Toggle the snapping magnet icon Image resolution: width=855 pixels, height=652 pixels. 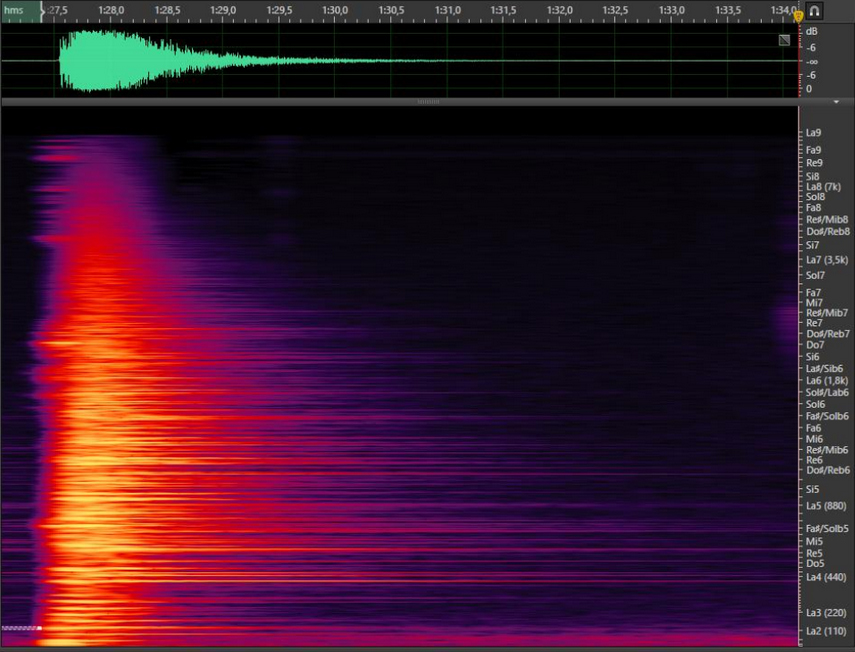815,11
